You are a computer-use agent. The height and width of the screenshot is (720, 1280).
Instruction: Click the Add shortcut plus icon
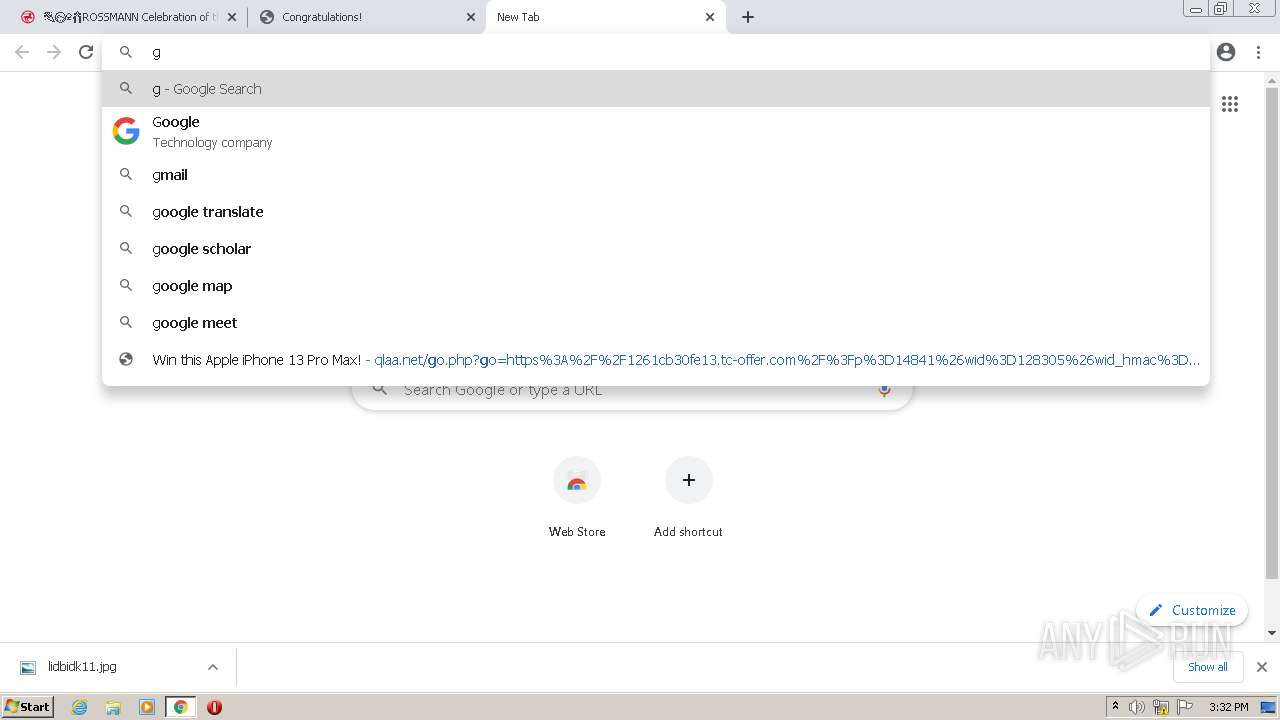click(689, 480)
